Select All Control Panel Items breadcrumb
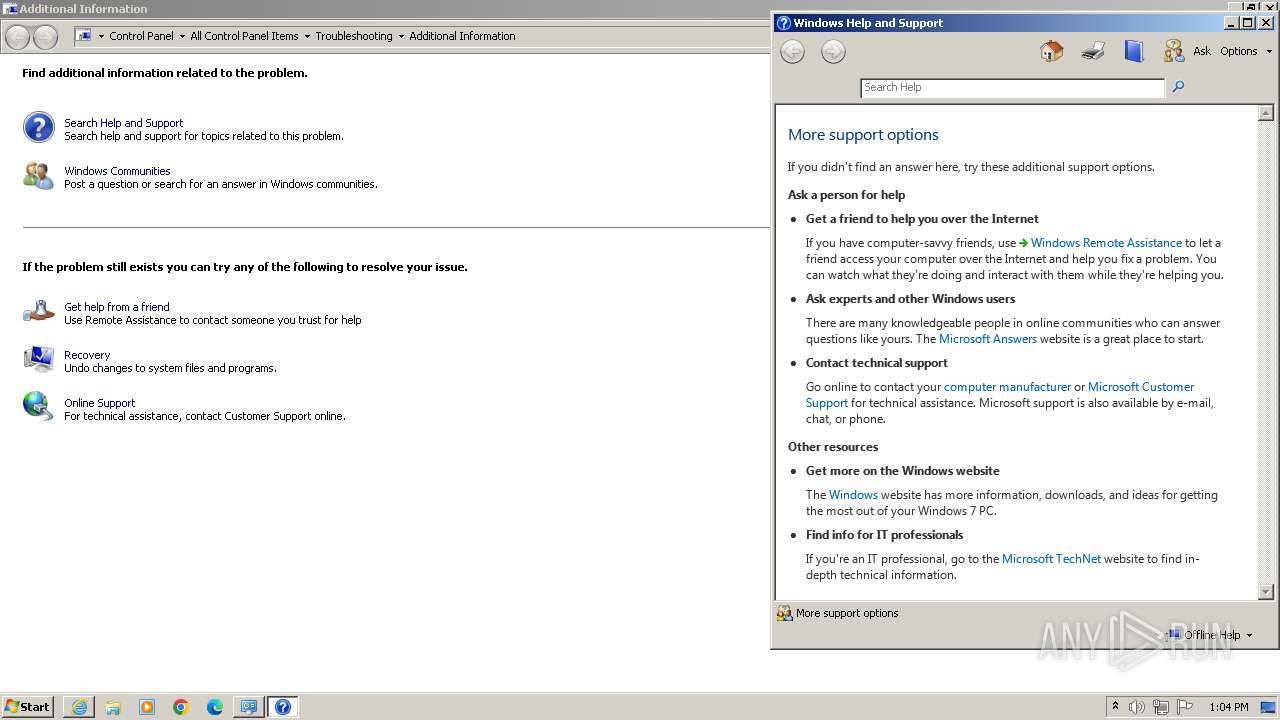 (x=244, y=36)
